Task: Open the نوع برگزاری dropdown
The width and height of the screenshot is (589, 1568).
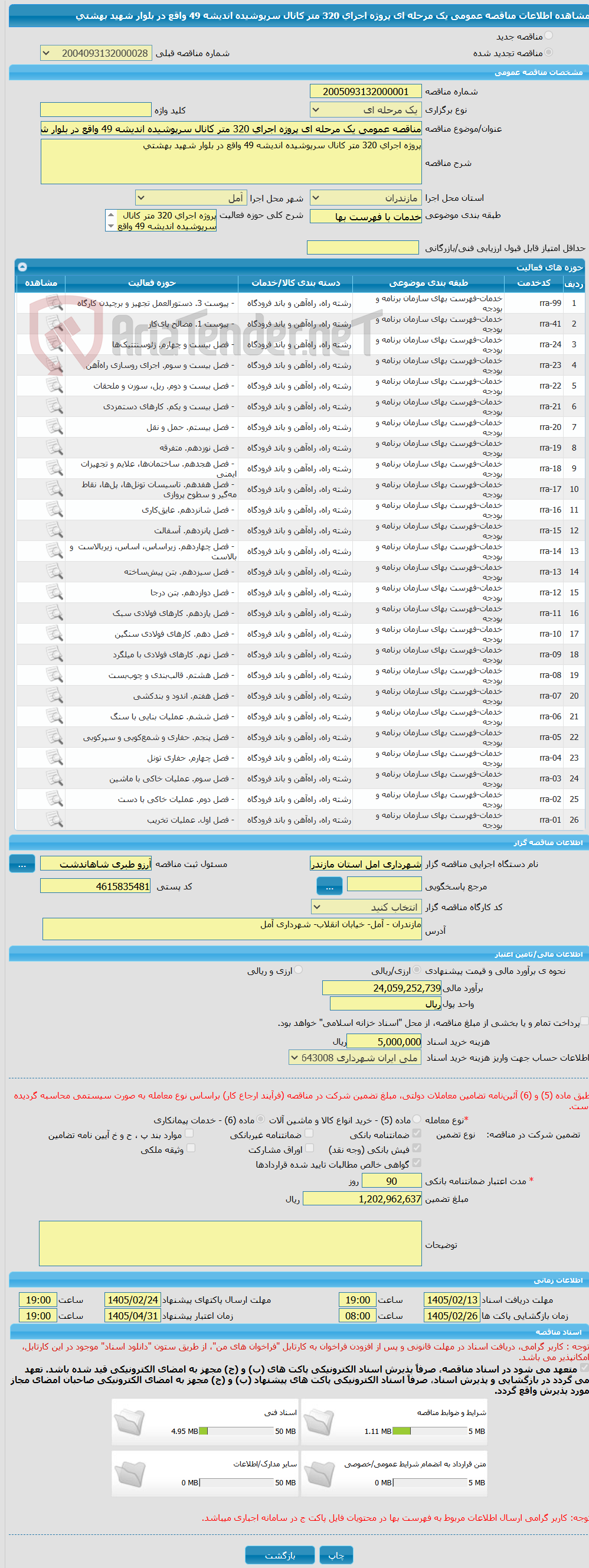Action: 366,110
